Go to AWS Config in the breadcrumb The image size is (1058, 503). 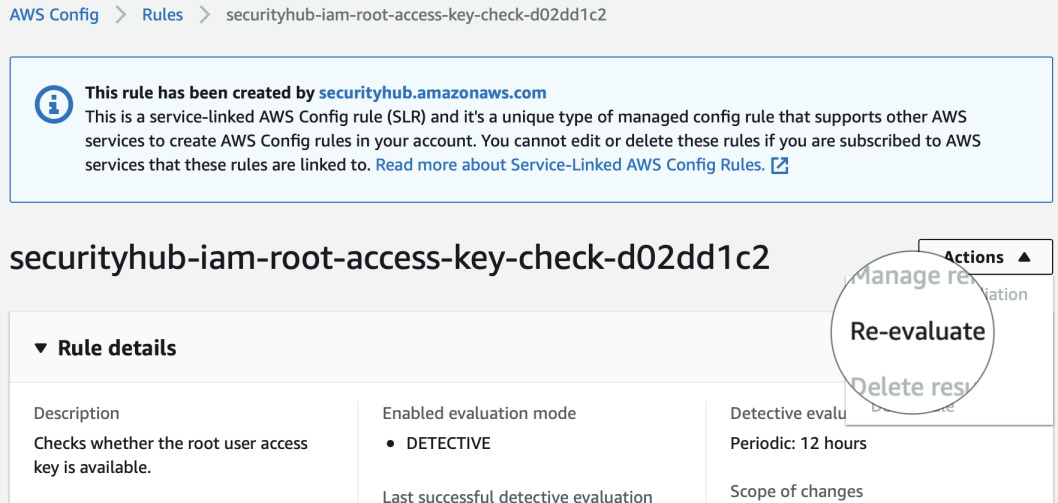(x=54, y=16)
